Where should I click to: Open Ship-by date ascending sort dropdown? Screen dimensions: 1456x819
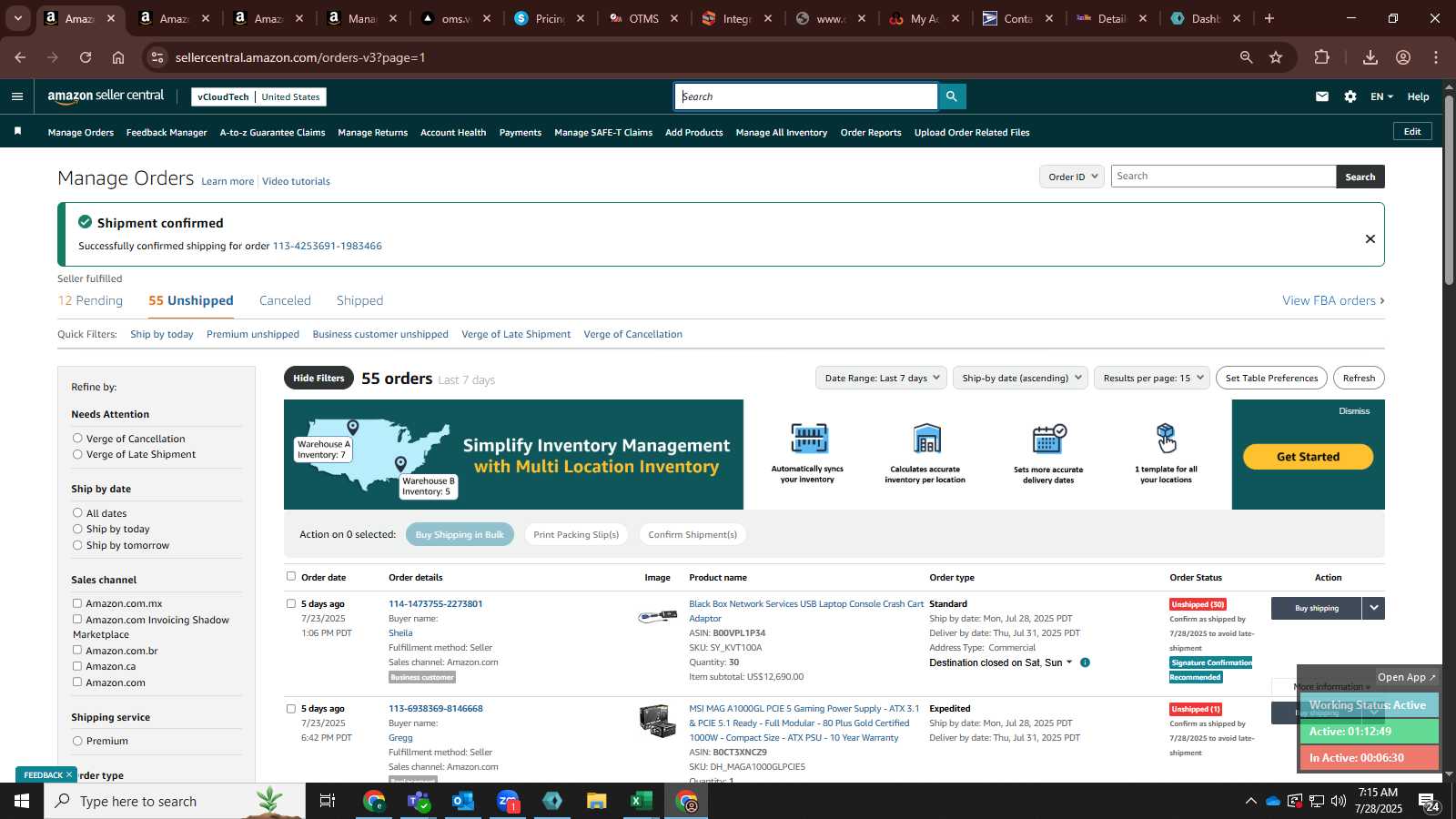click(1020, 378)
